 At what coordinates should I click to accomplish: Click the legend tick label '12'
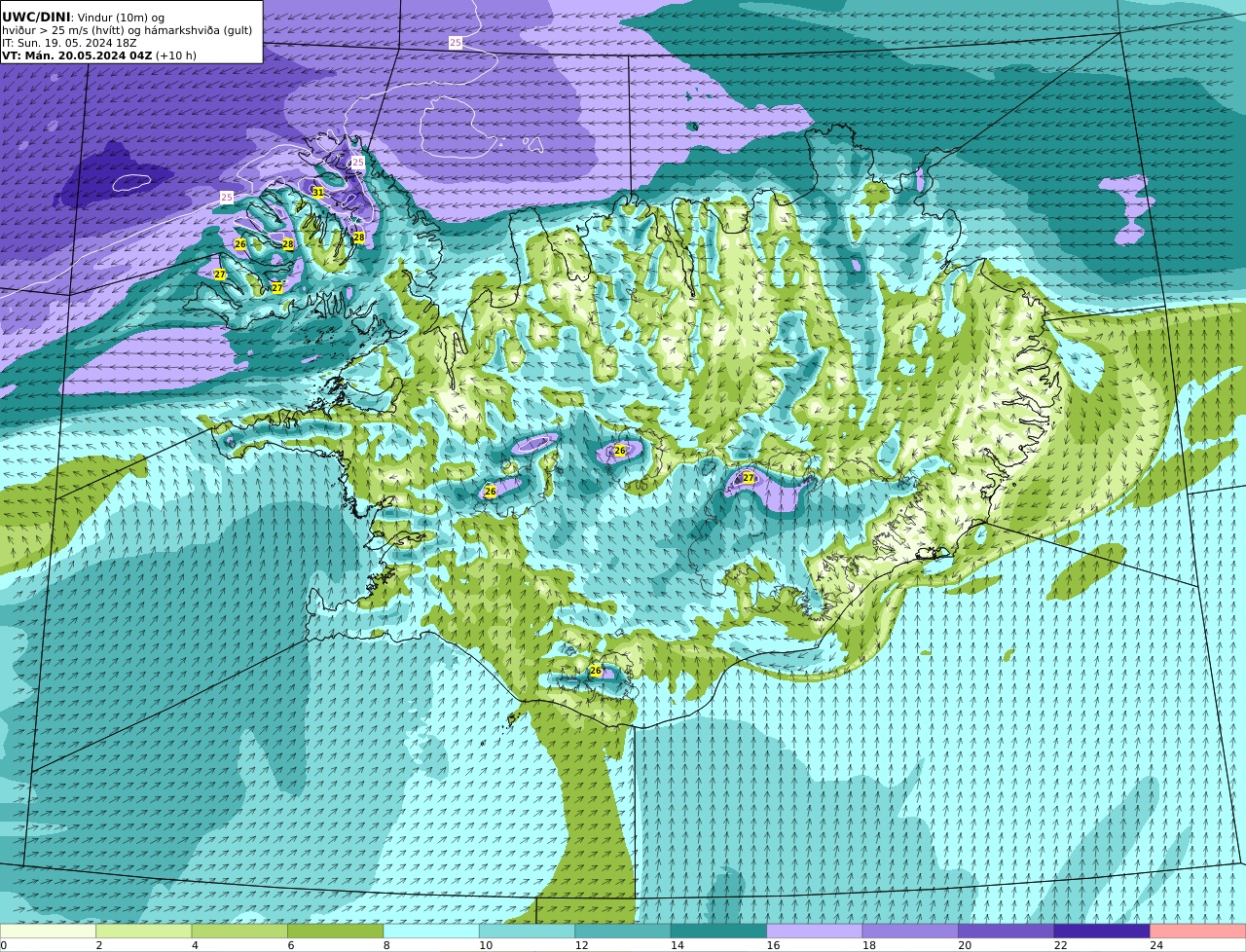click(x=581, y=945)
